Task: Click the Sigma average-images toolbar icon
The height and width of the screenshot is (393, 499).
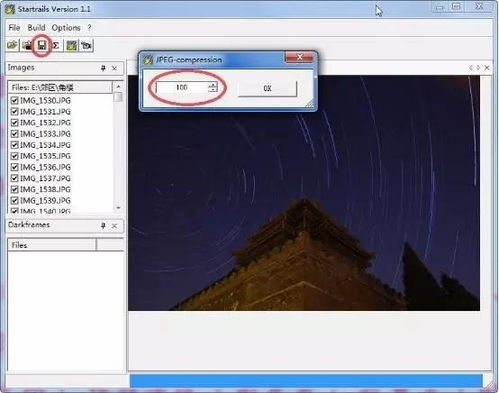Action: (56, 45)
